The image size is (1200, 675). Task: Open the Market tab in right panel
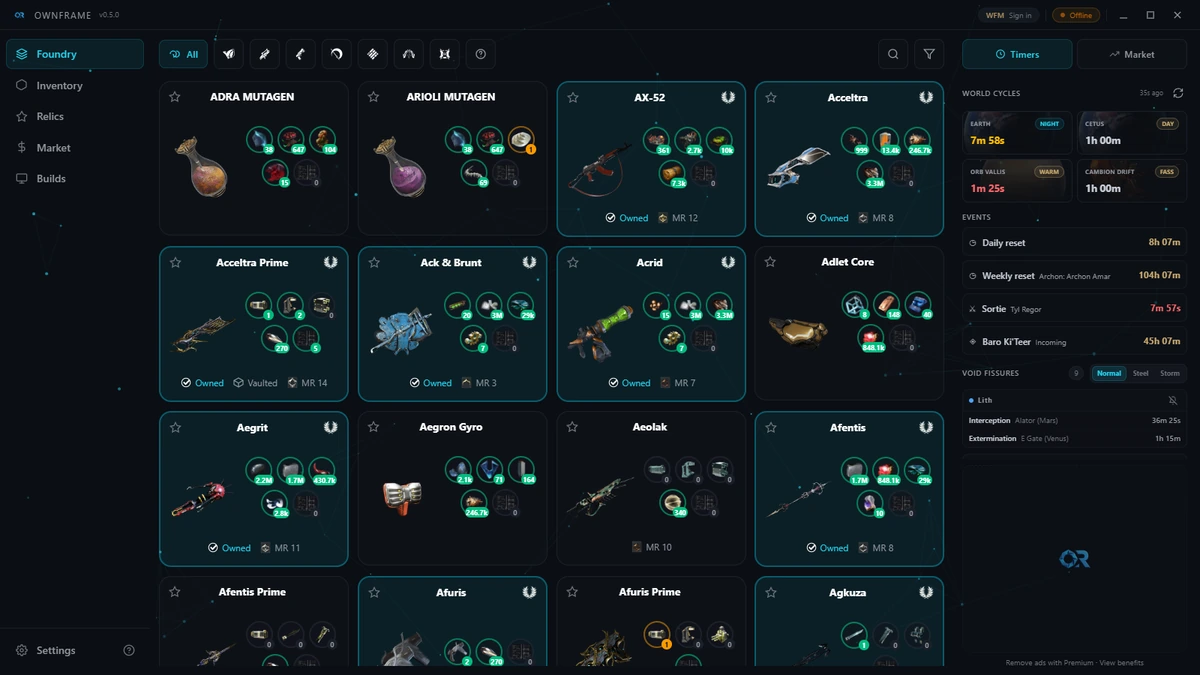tap(1132, 54)
